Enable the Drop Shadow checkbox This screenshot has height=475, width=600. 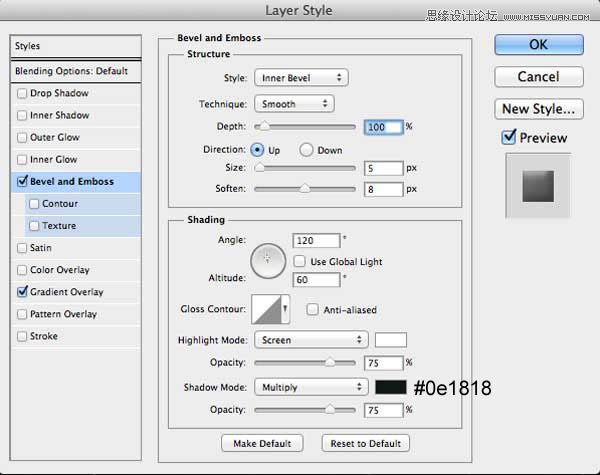point(22,93)
